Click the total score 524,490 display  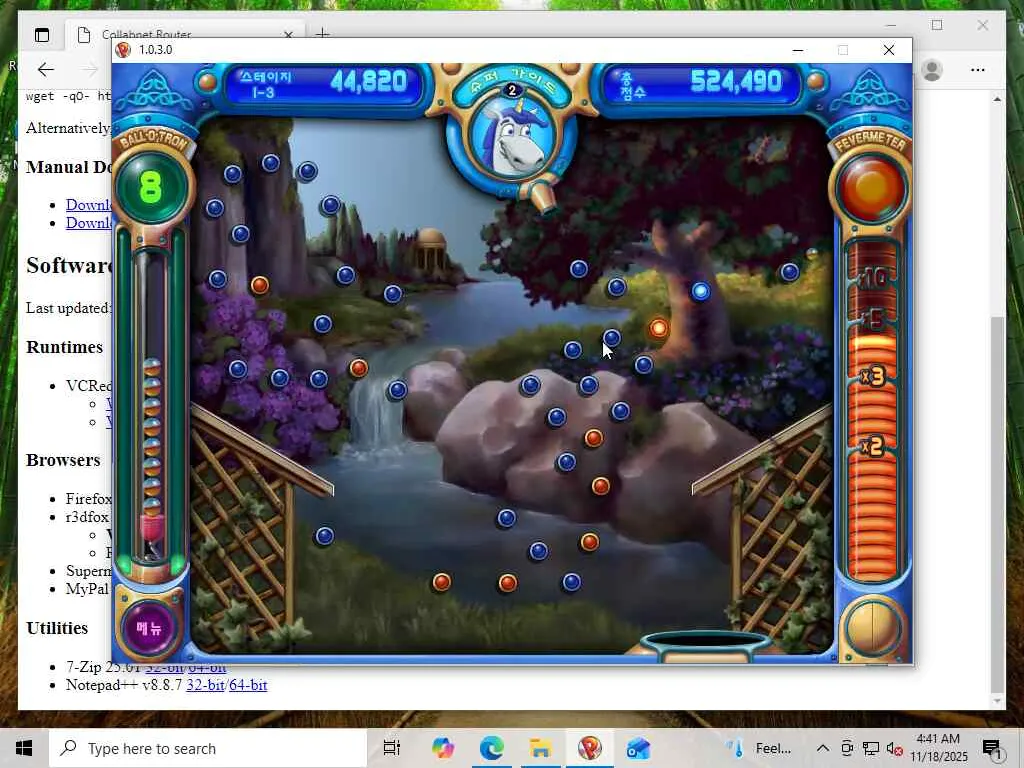(x=736, y=81)
